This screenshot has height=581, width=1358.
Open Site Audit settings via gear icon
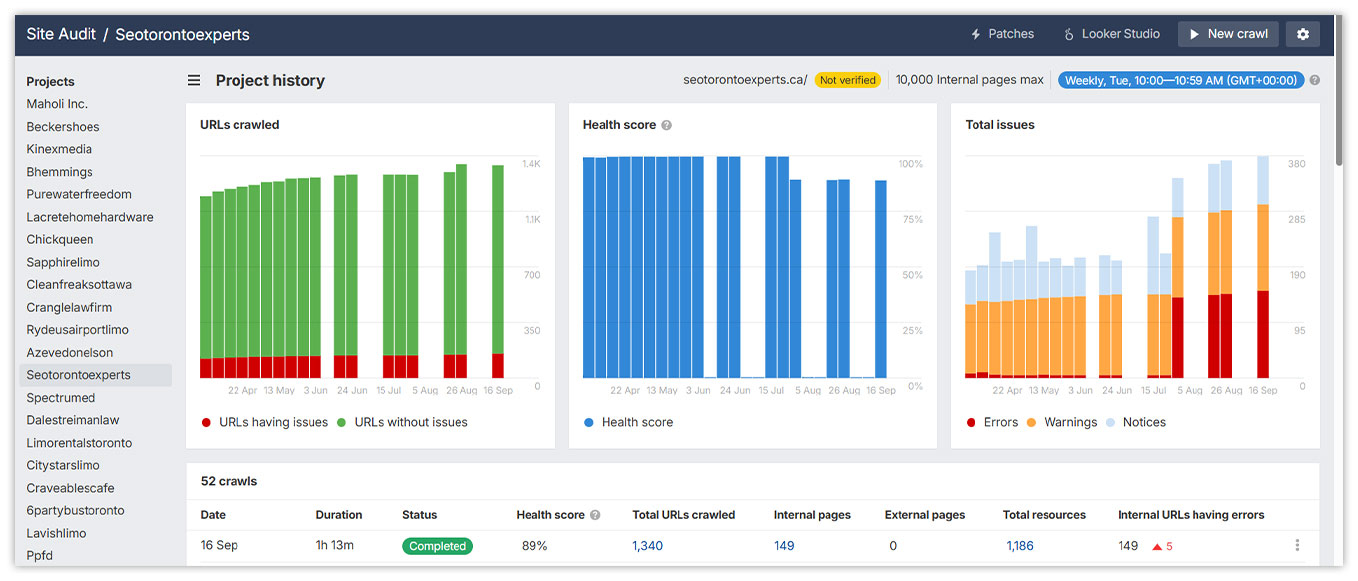pos(1302,33)
